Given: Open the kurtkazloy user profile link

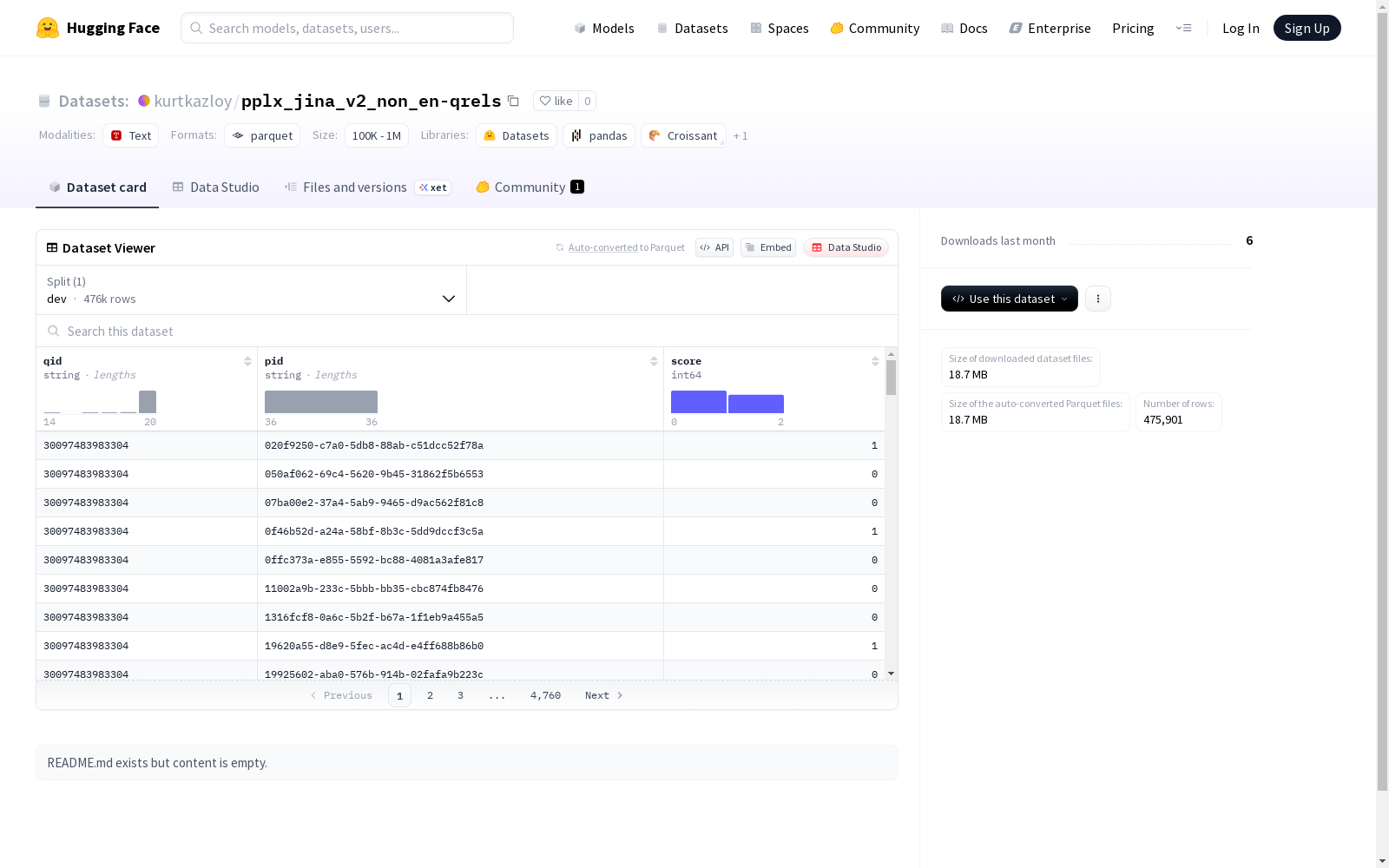Looking at the screenshot, I should click(193, 101).
